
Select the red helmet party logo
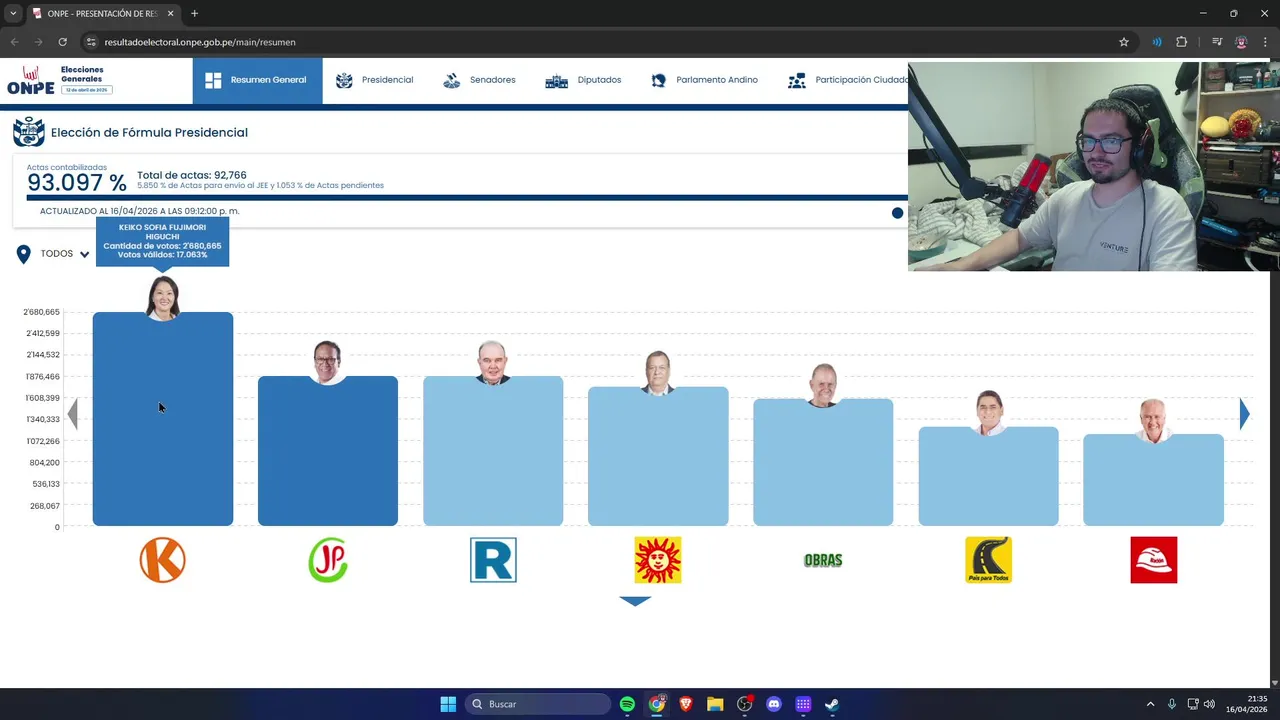(x=1153, y=560)
